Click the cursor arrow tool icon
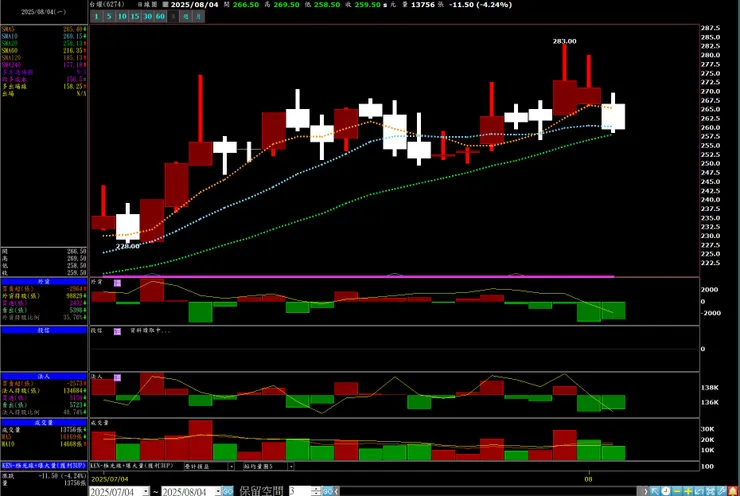This screenshot has width=740, height=496. tap(655, 491)
